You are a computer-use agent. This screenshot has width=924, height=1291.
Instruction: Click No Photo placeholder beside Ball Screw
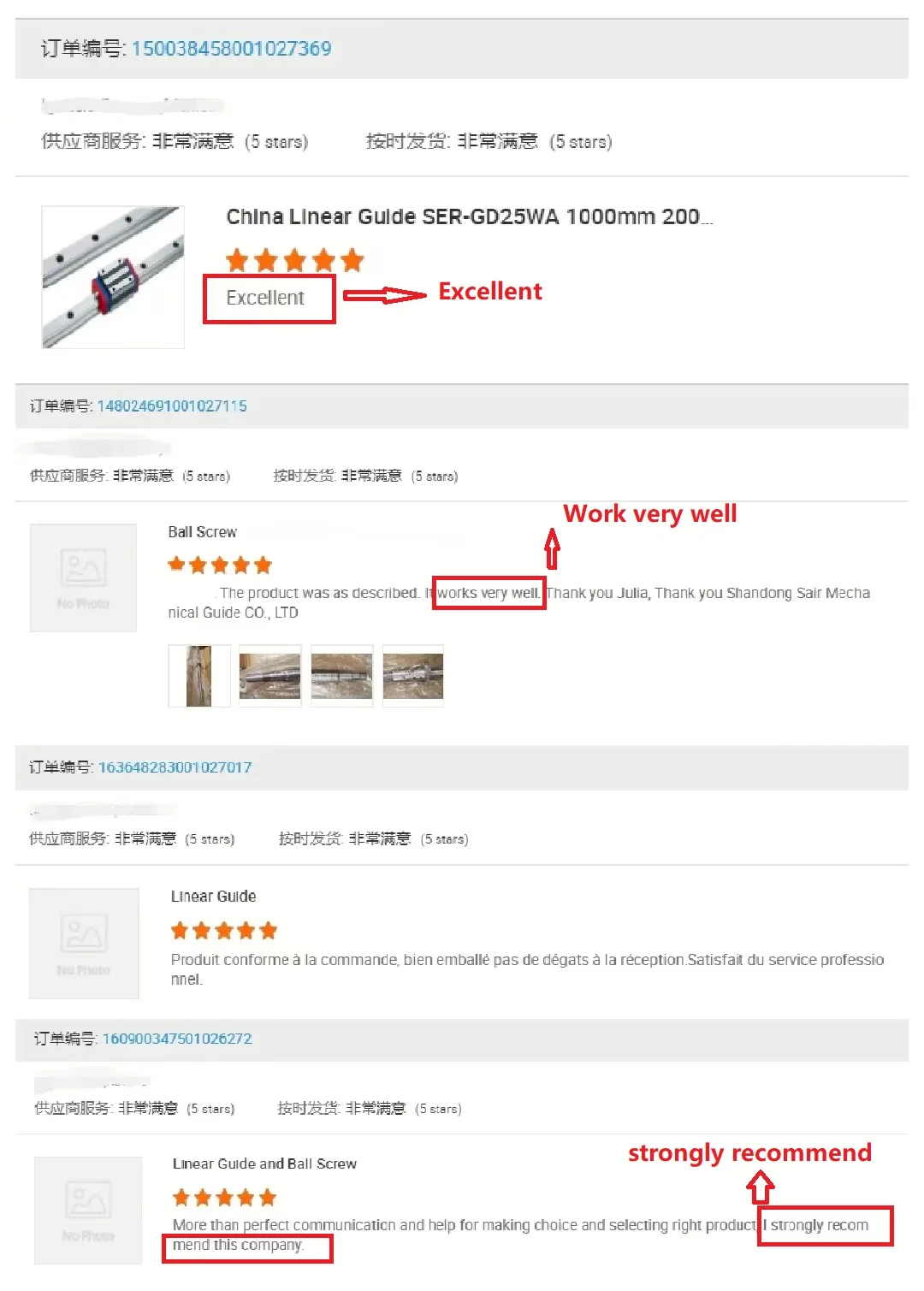pos(83,577)
